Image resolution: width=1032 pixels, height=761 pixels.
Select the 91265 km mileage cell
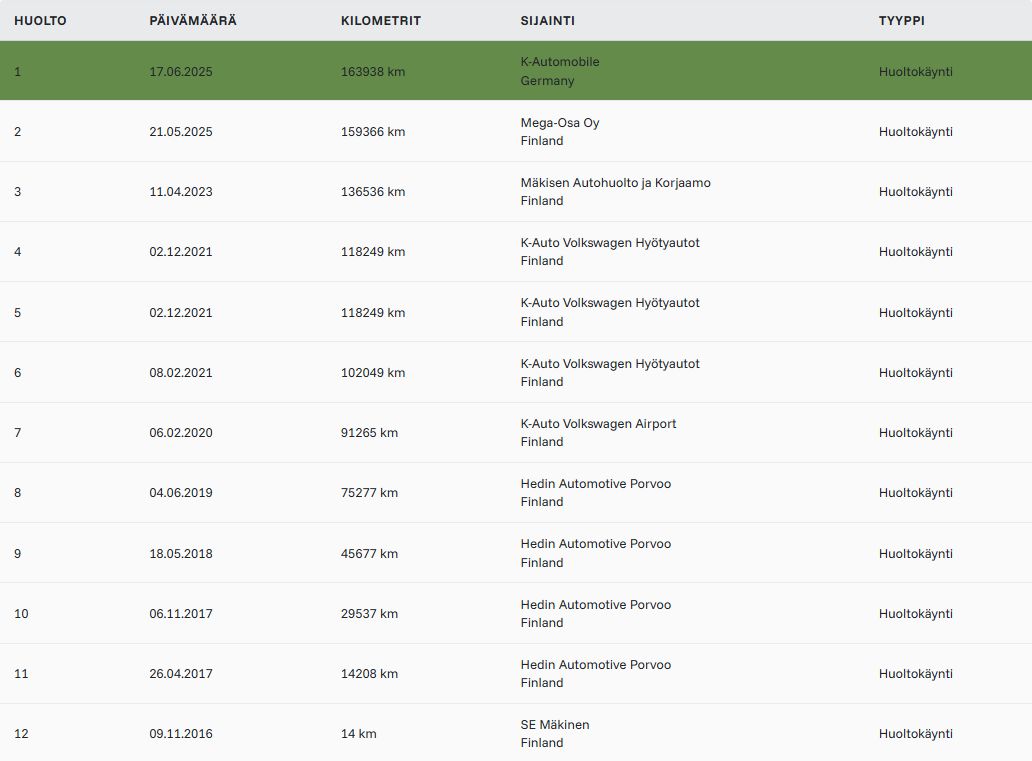pyautogui.click(x=369, y=433)
